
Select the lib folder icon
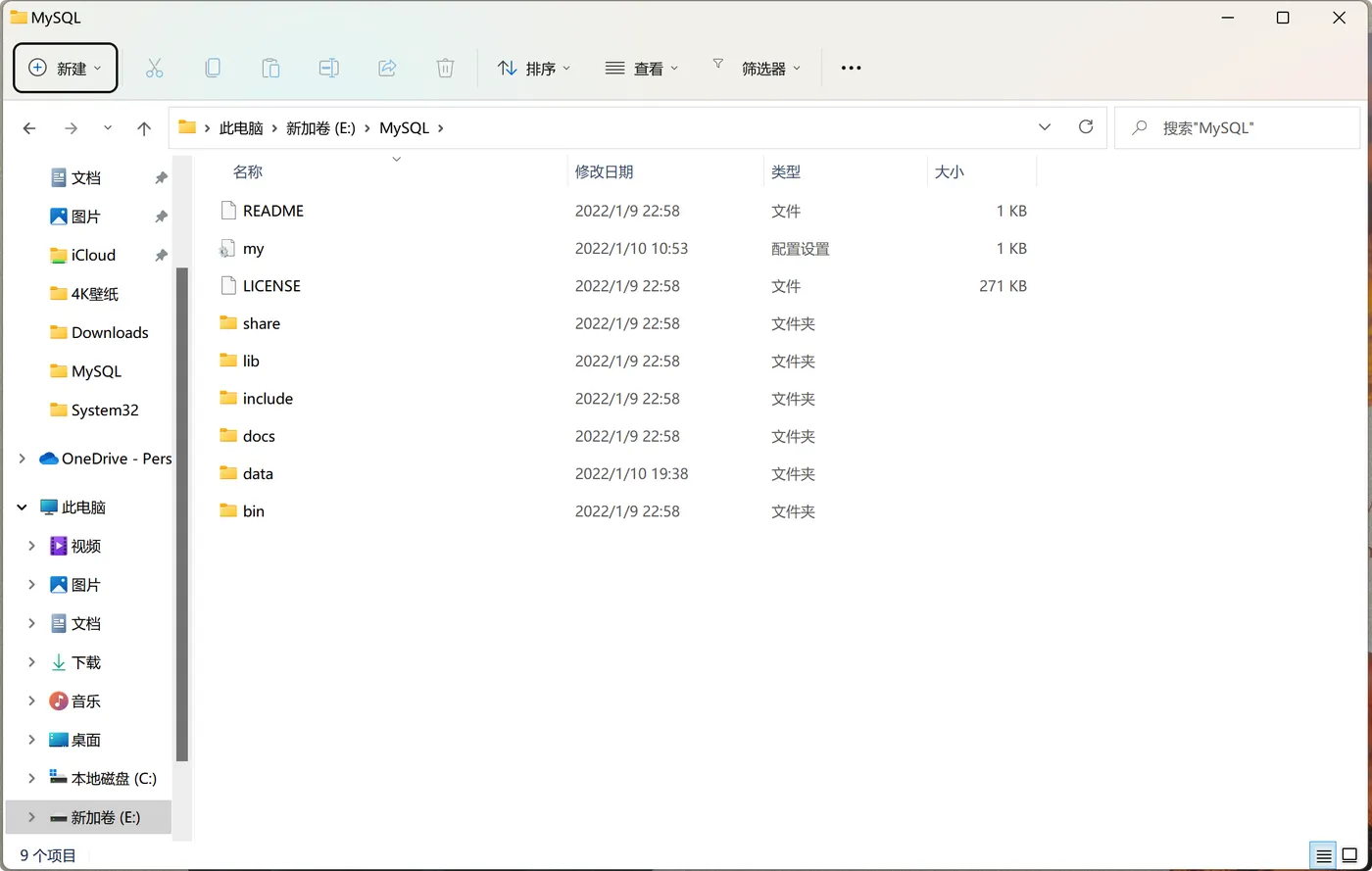pos(228,361)
